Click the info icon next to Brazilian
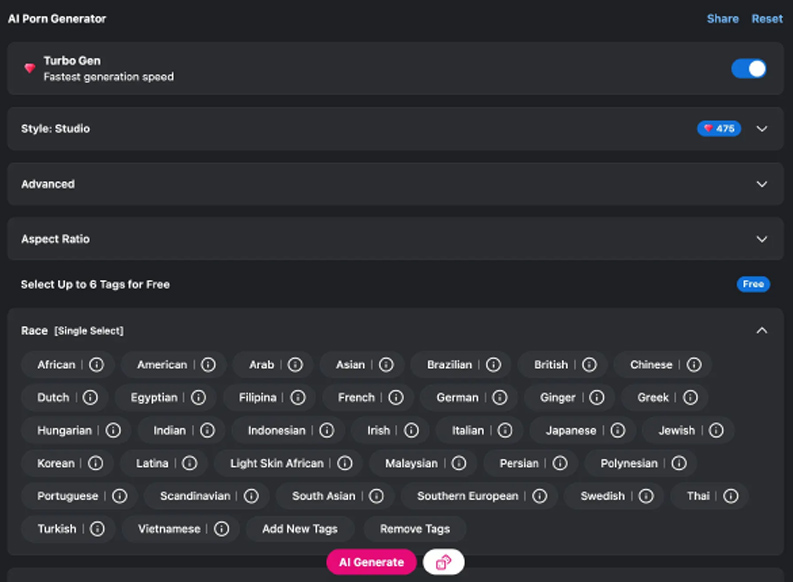The height and width of the screenshot is (582, 793). pos(494,365)
